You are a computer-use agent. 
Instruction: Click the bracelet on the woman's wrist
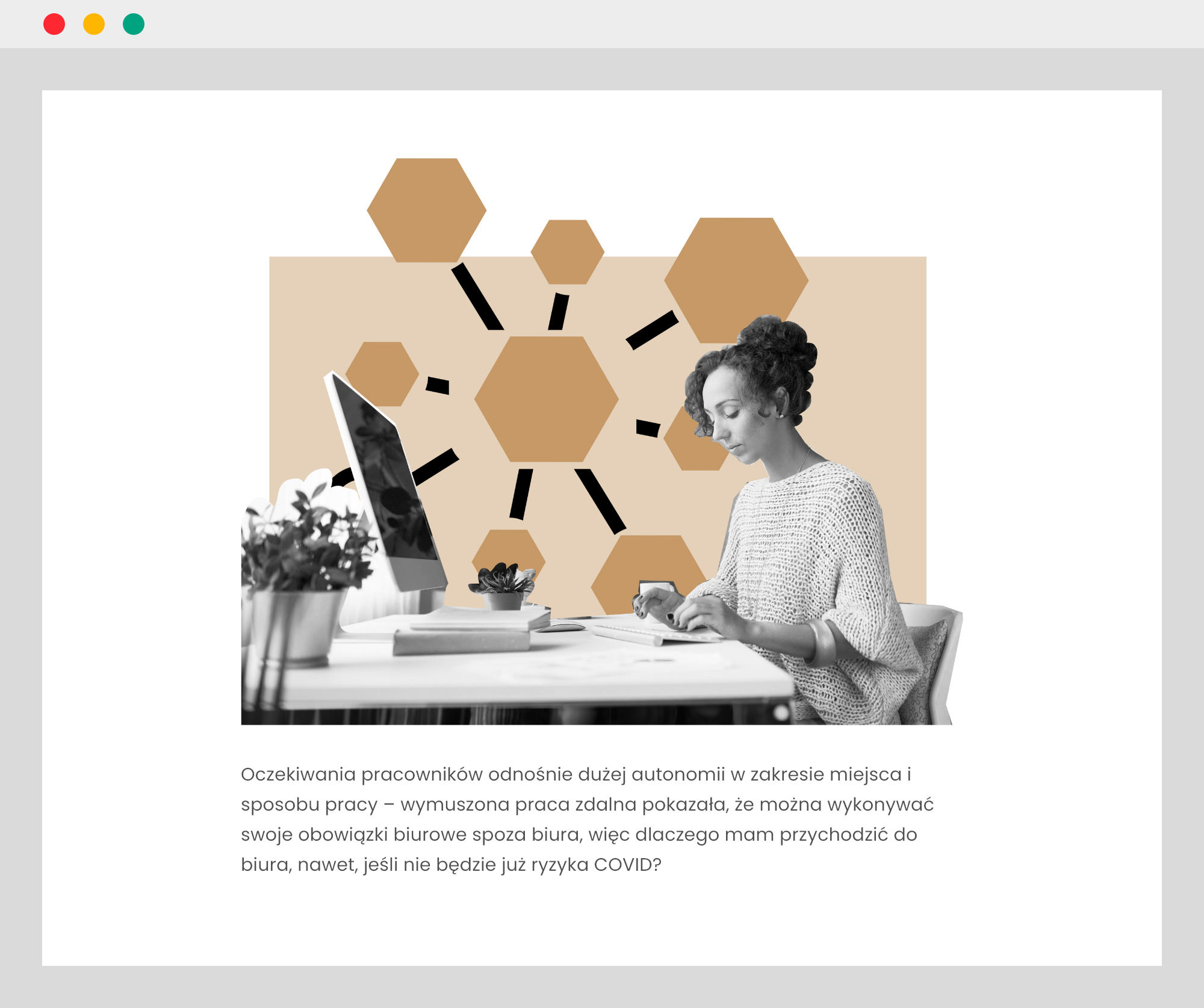pos(824,643)
